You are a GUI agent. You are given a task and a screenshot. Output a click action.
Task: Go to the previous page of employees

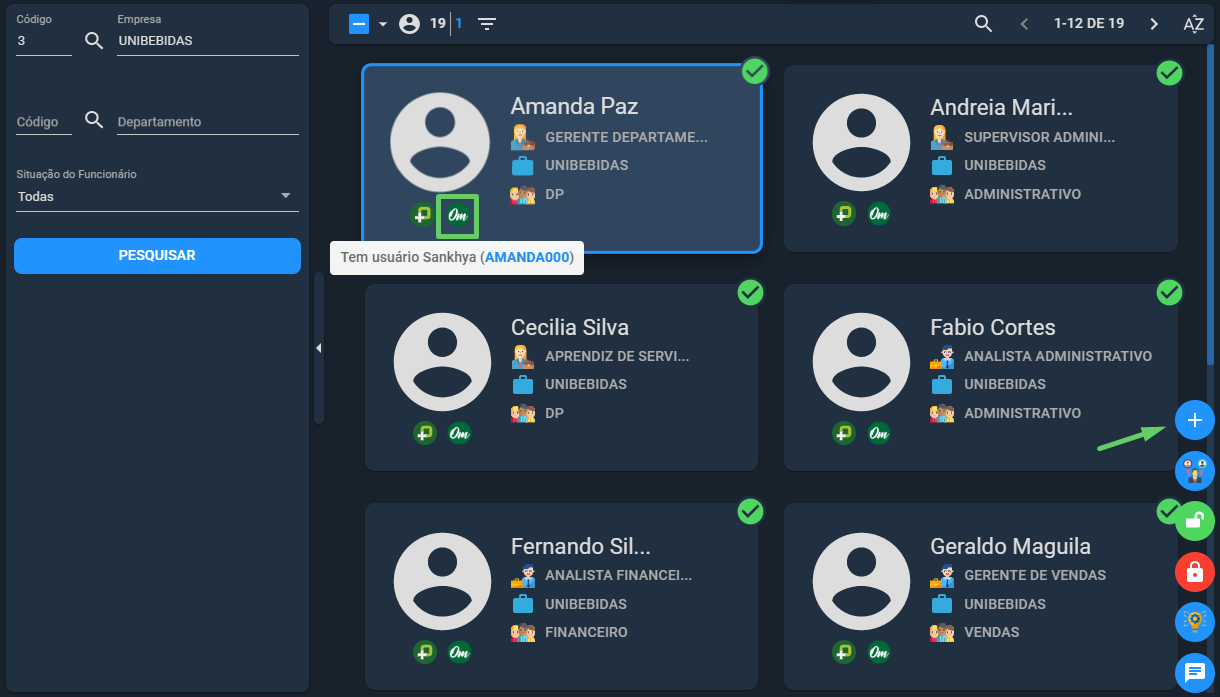click(1024, 24)
